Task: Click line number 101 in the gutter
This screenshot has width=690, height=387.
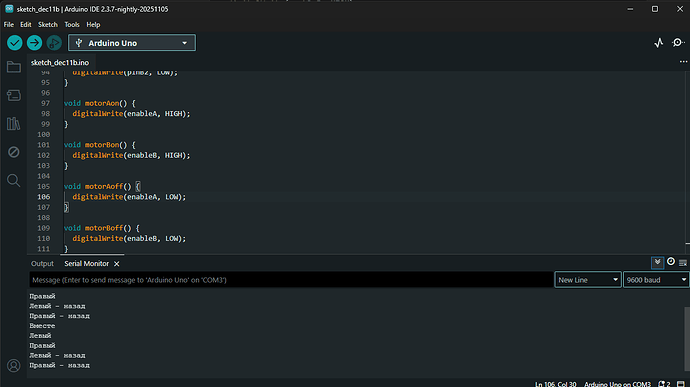Action: (x=44, y=145)
